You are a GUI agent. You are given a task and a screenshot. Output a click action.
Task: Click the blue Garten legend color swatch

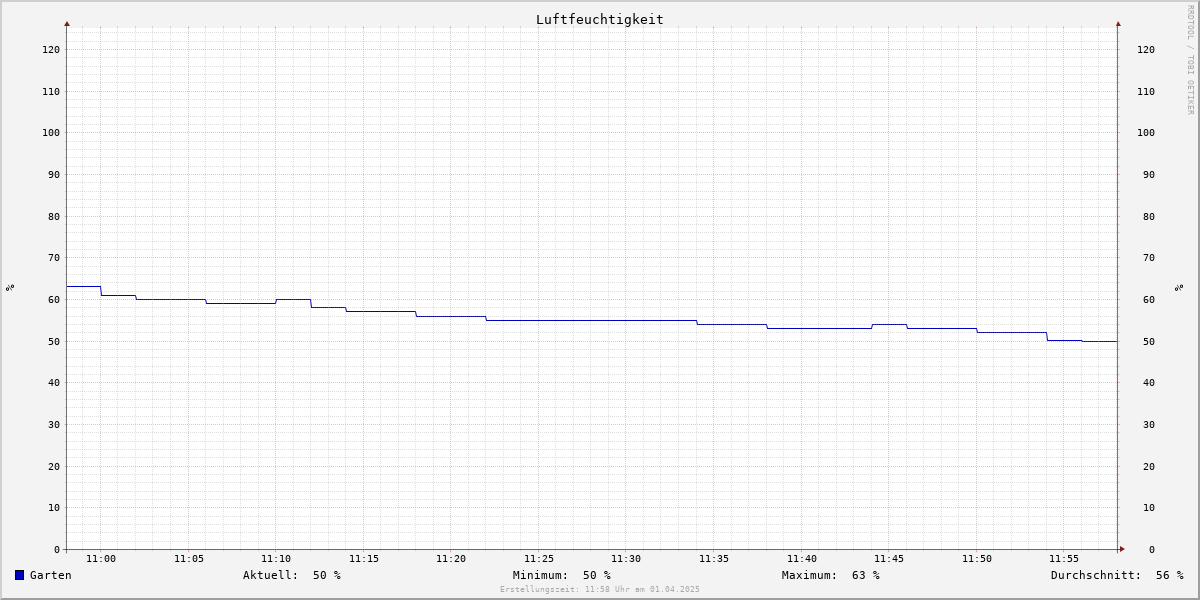tap(19, 575)
